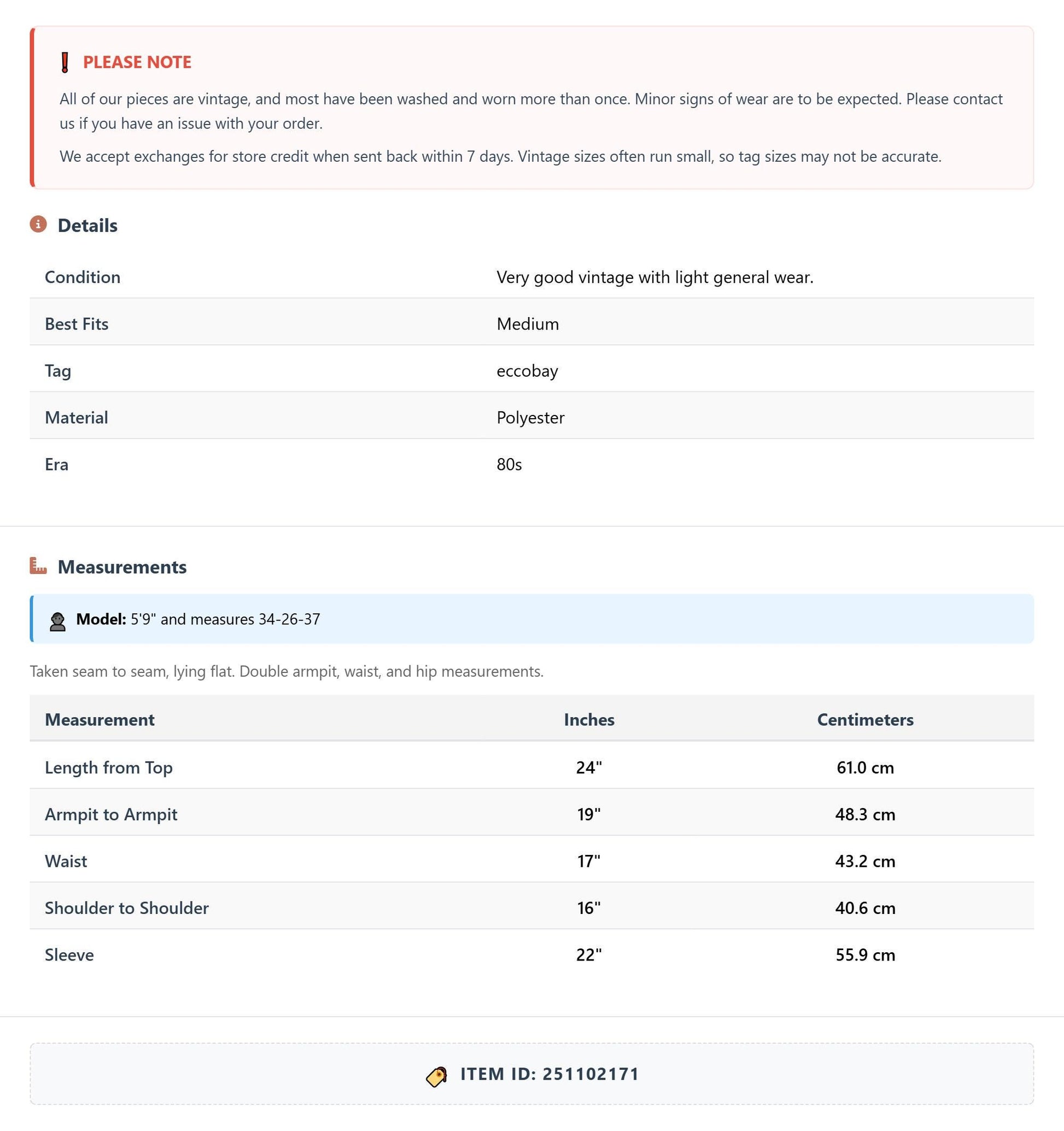Click the Details section heading
The image size is (1064, 1131).
tap(87, 225)
